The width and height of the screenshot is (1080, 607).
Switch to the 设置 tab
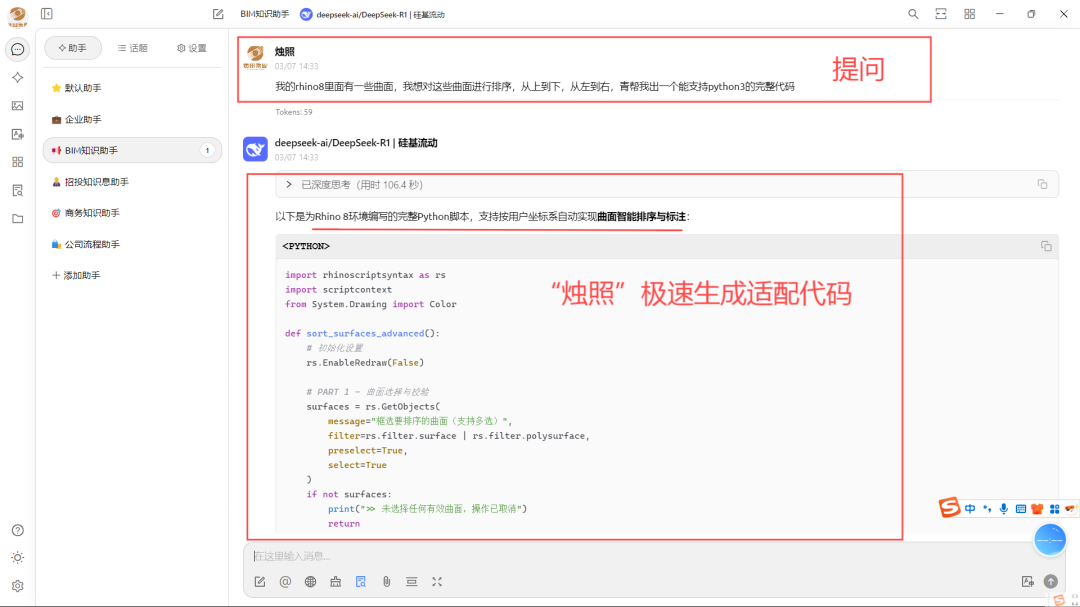(x=191, y=48)
